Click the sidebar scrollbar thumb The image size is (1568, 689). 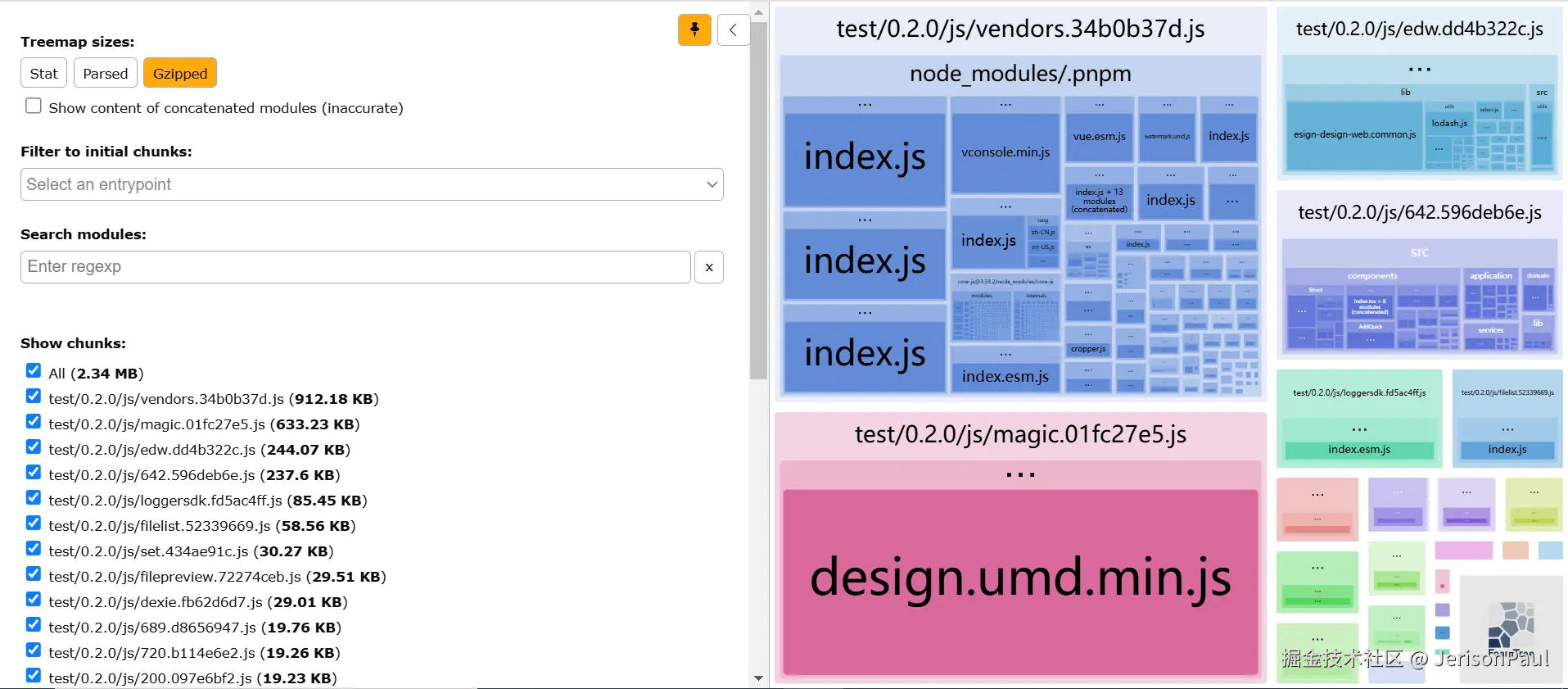tap(758, 201)
